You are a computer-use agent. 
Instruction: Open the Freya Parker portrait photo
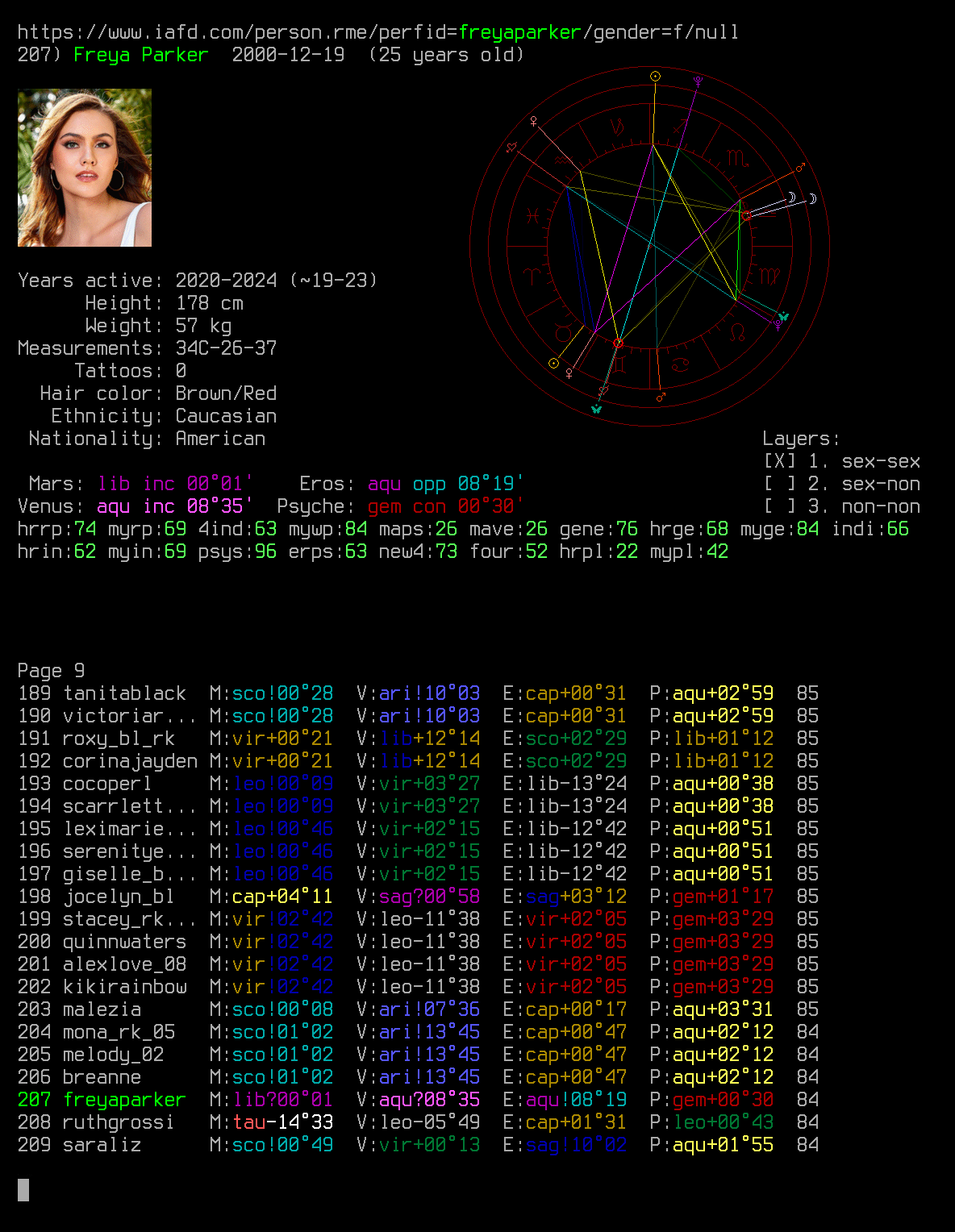(x=85, y=168)
